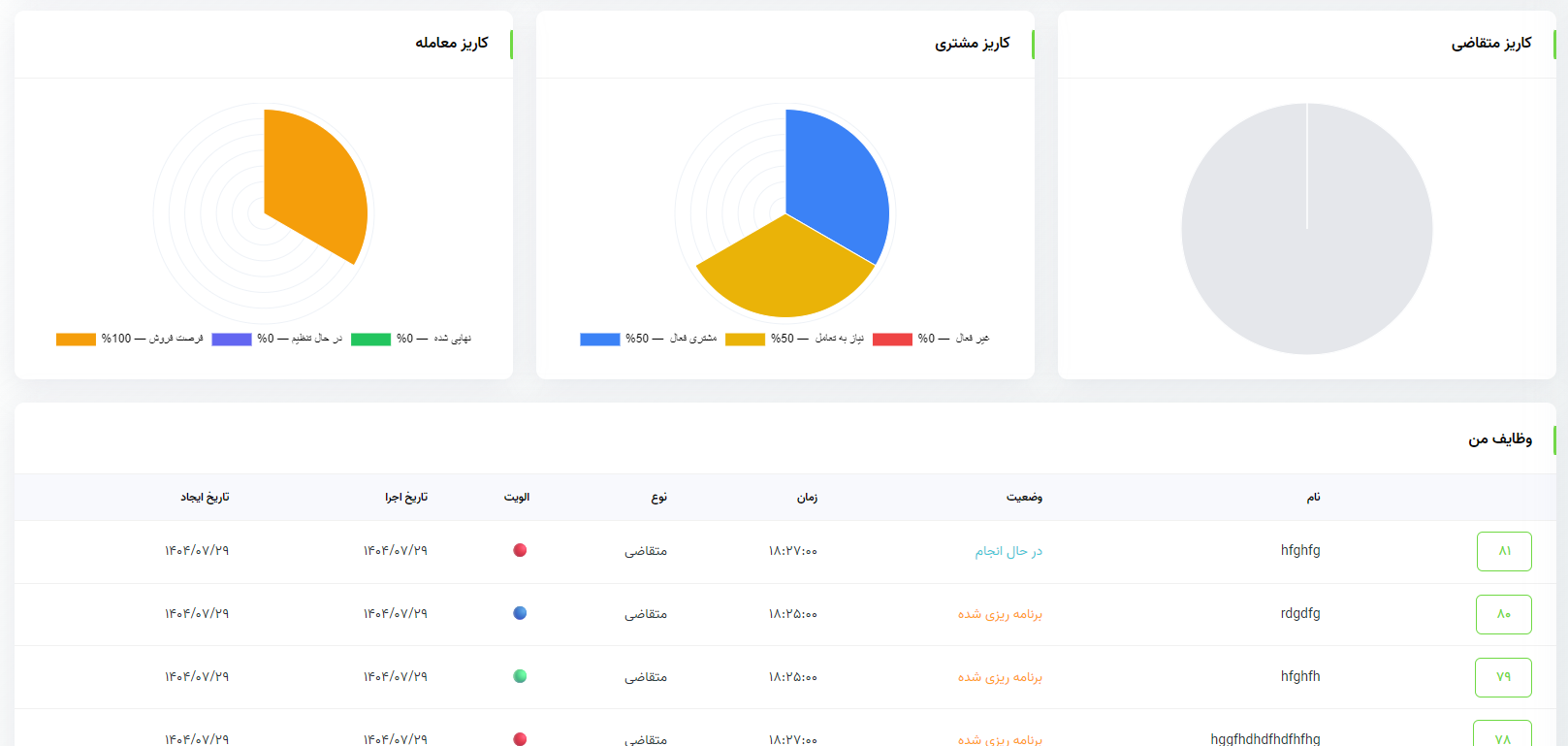Click the در حال انجام status of hfghfg
1568x746 pixels.
(x=1008, y=551)
